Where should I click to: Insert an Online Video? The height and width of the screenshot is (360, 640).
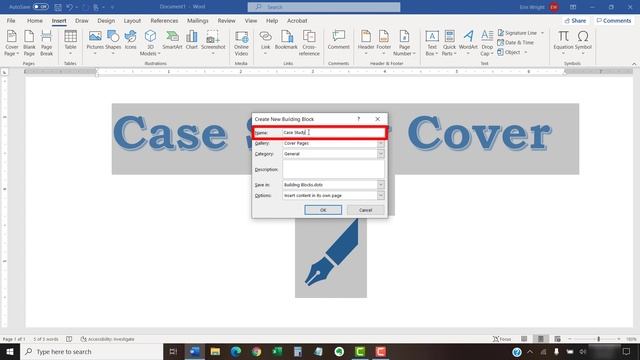[x=241, y=43]
